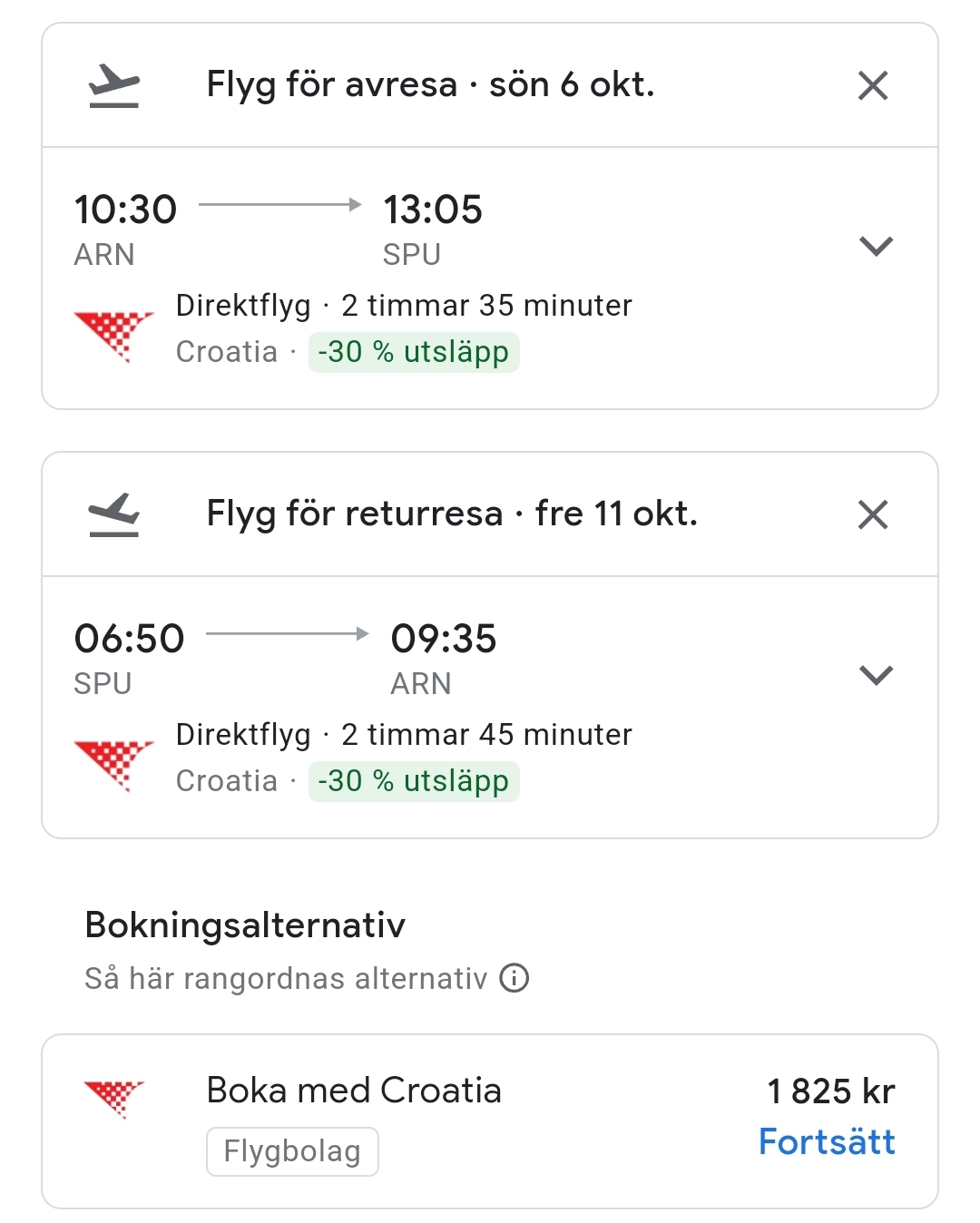Click departure flight -30 % utsläpp badge
This screenshot has width=980, height=1223.
pos(414,352)
